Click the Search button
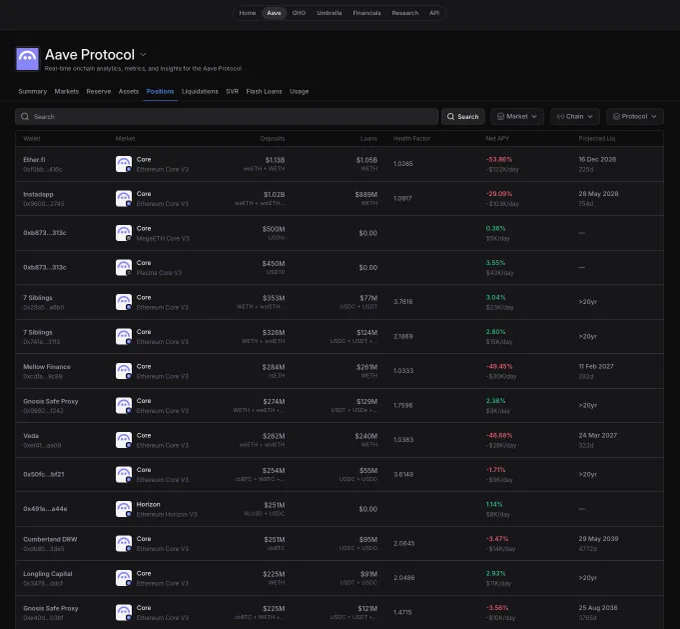 pyautogui.click(x=463, y=117)
